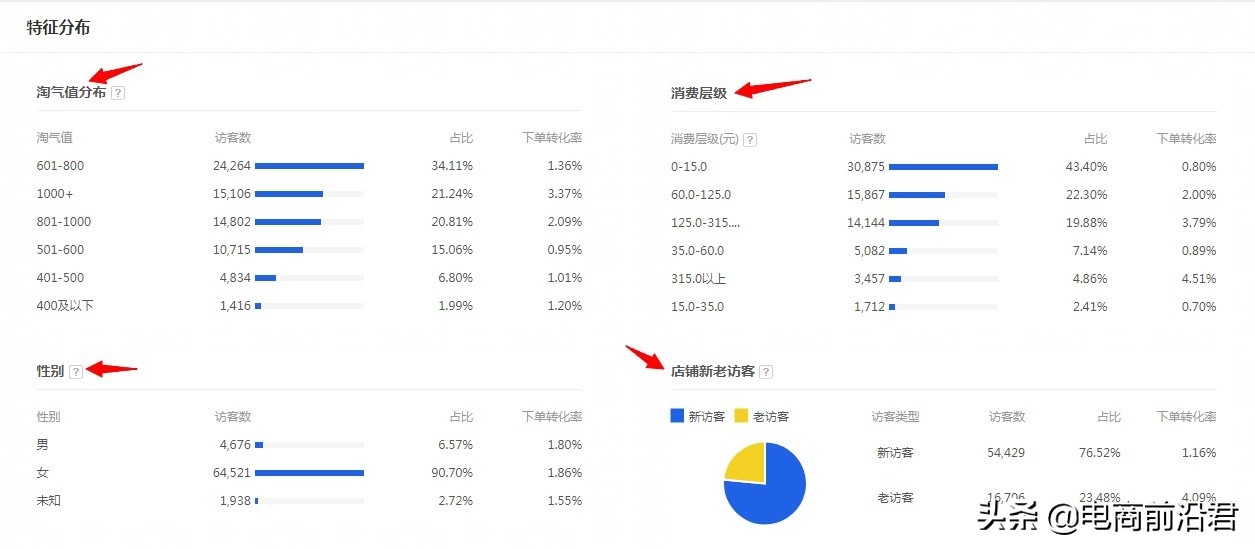Click visitor count 4,676
Viewport: 1255px width, 549px height.
pyautogui.click(x=235, y=445)
